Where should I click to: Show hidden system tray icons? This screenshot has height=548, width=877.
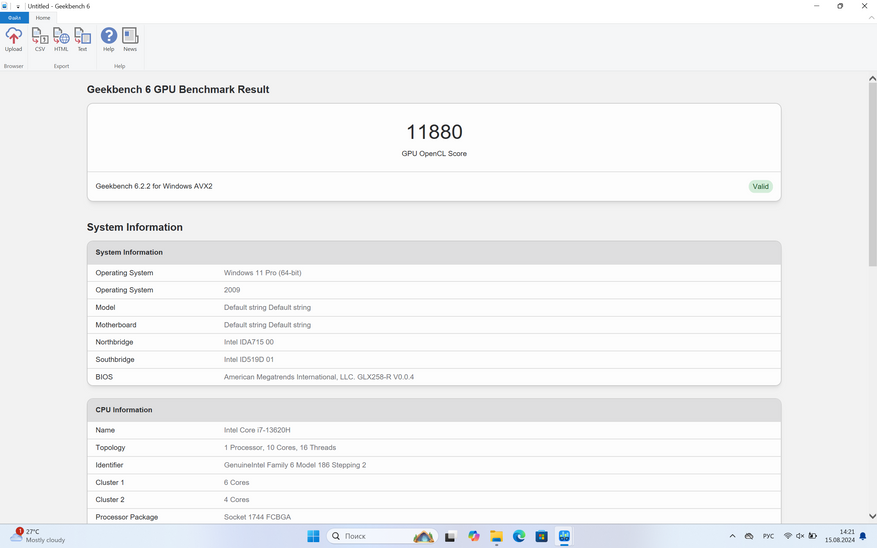click(732, 537)
